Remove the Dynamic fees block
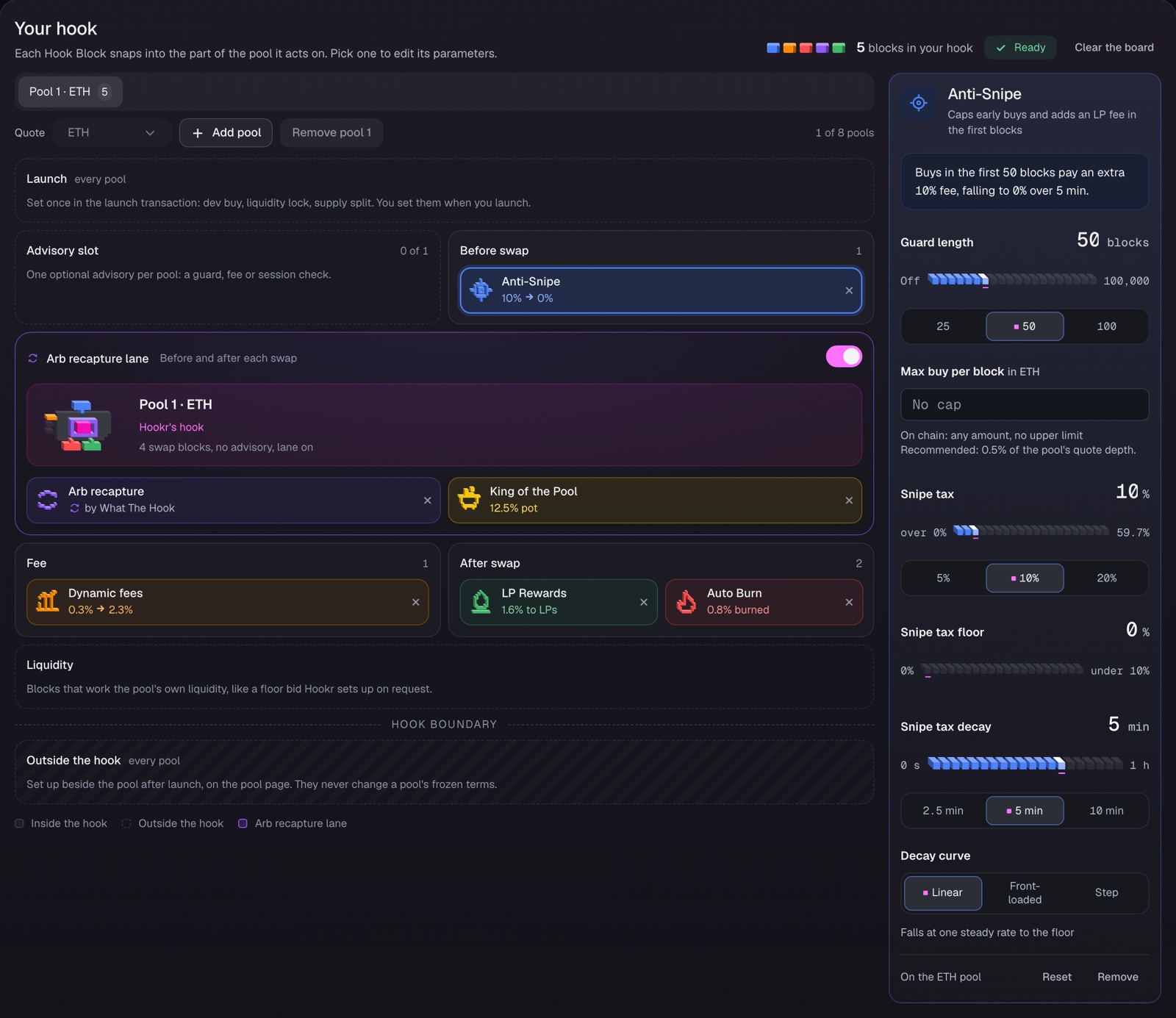This screenshot has width=1176, height=1018. [415, 602]
